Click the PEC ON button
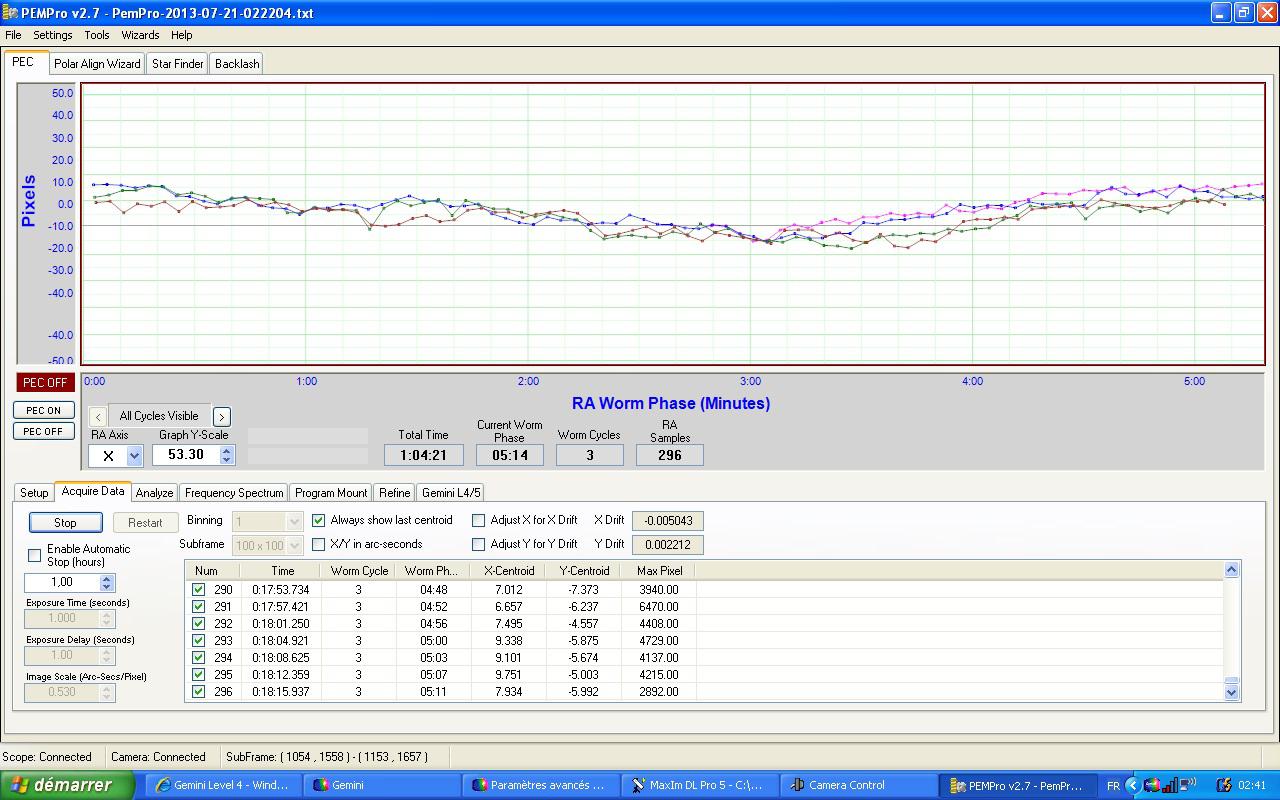This screenshot has width=1280, height=800. [x=43, y=410]
